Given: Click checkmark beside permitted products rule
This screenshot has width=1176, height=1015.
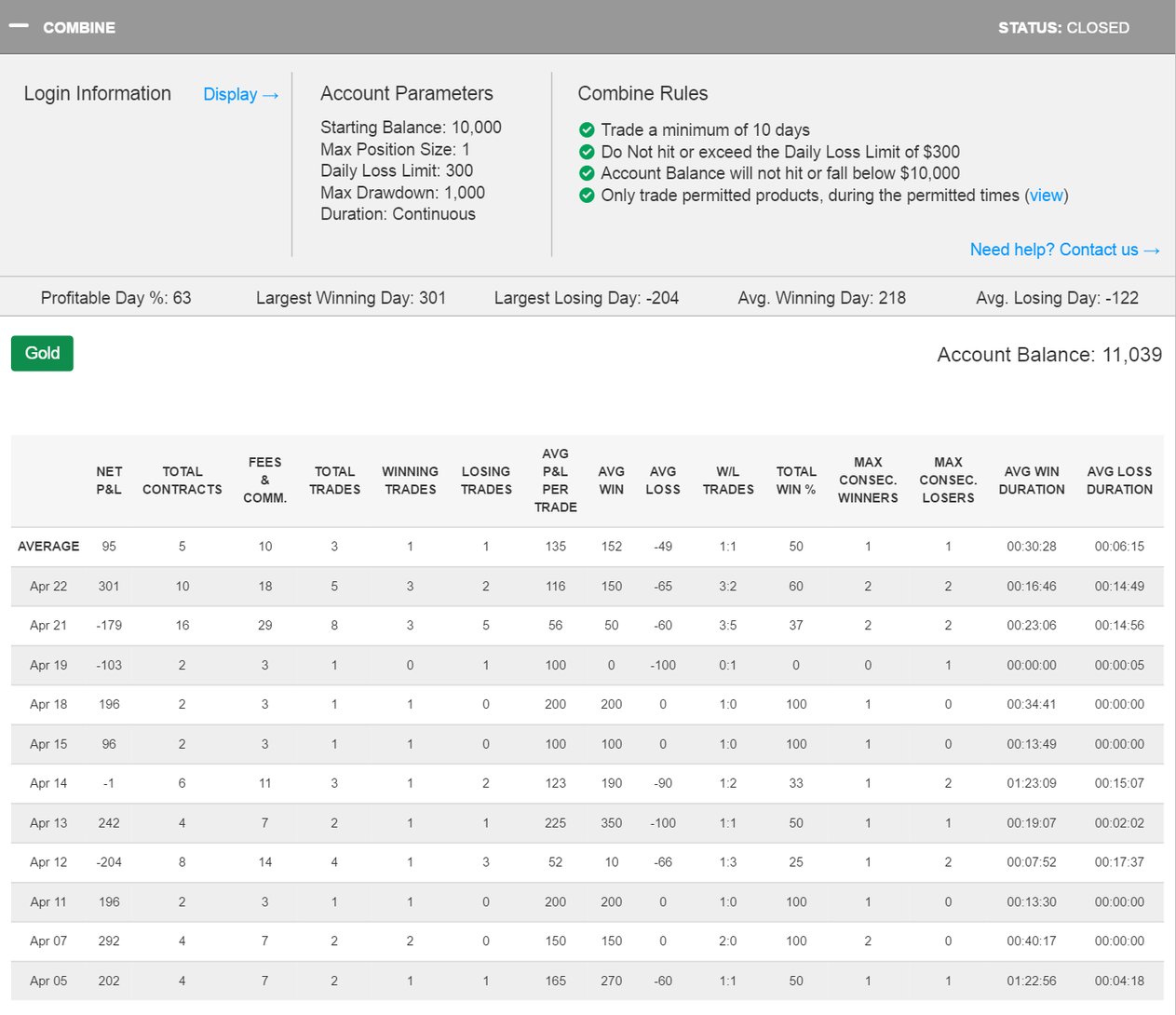Looking at the screenshot, I should point(587,196).
